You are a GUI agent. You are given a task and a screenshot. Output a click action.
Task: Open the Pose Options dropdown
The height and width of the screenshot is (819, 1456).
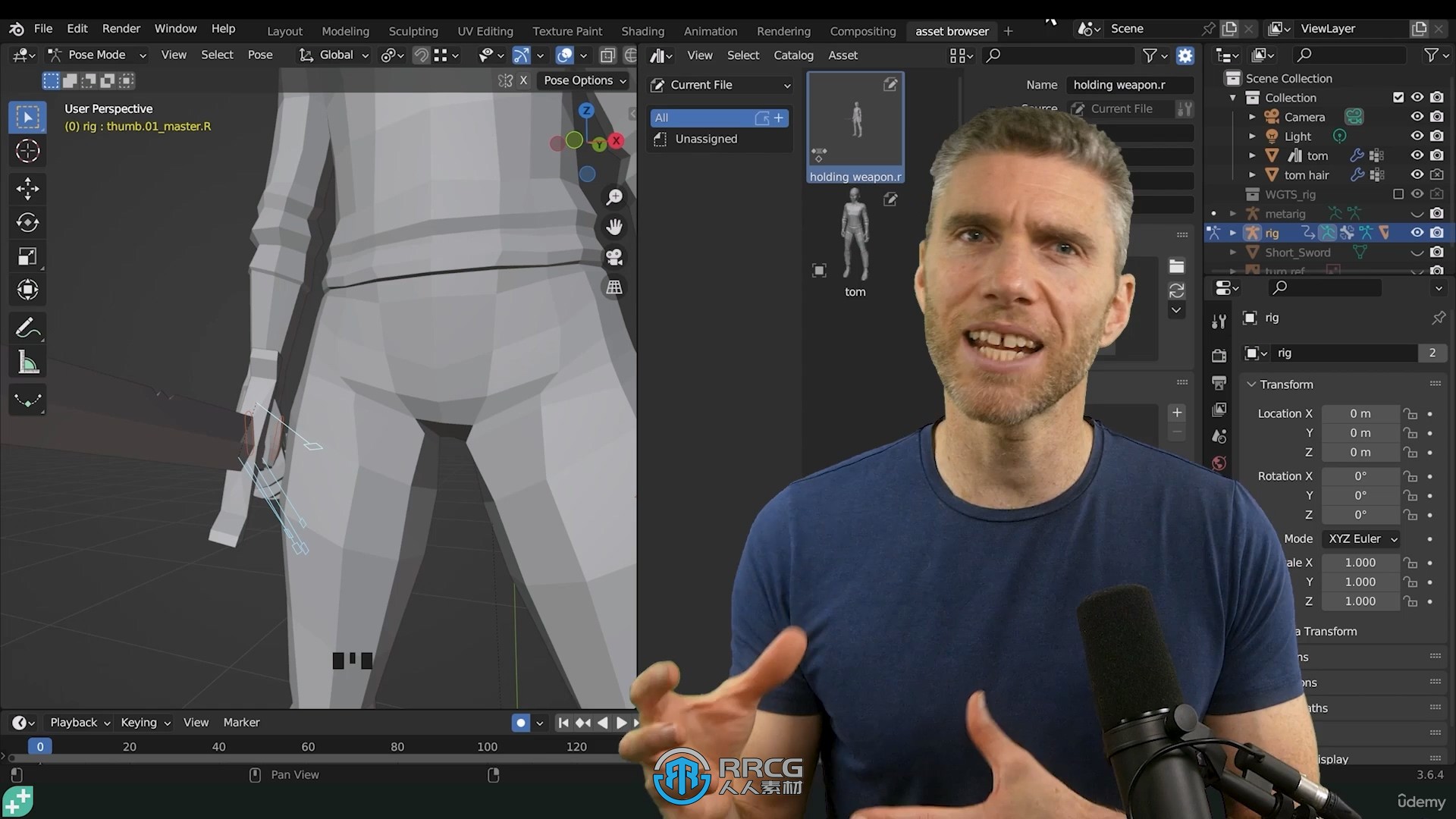click(585, 80)
